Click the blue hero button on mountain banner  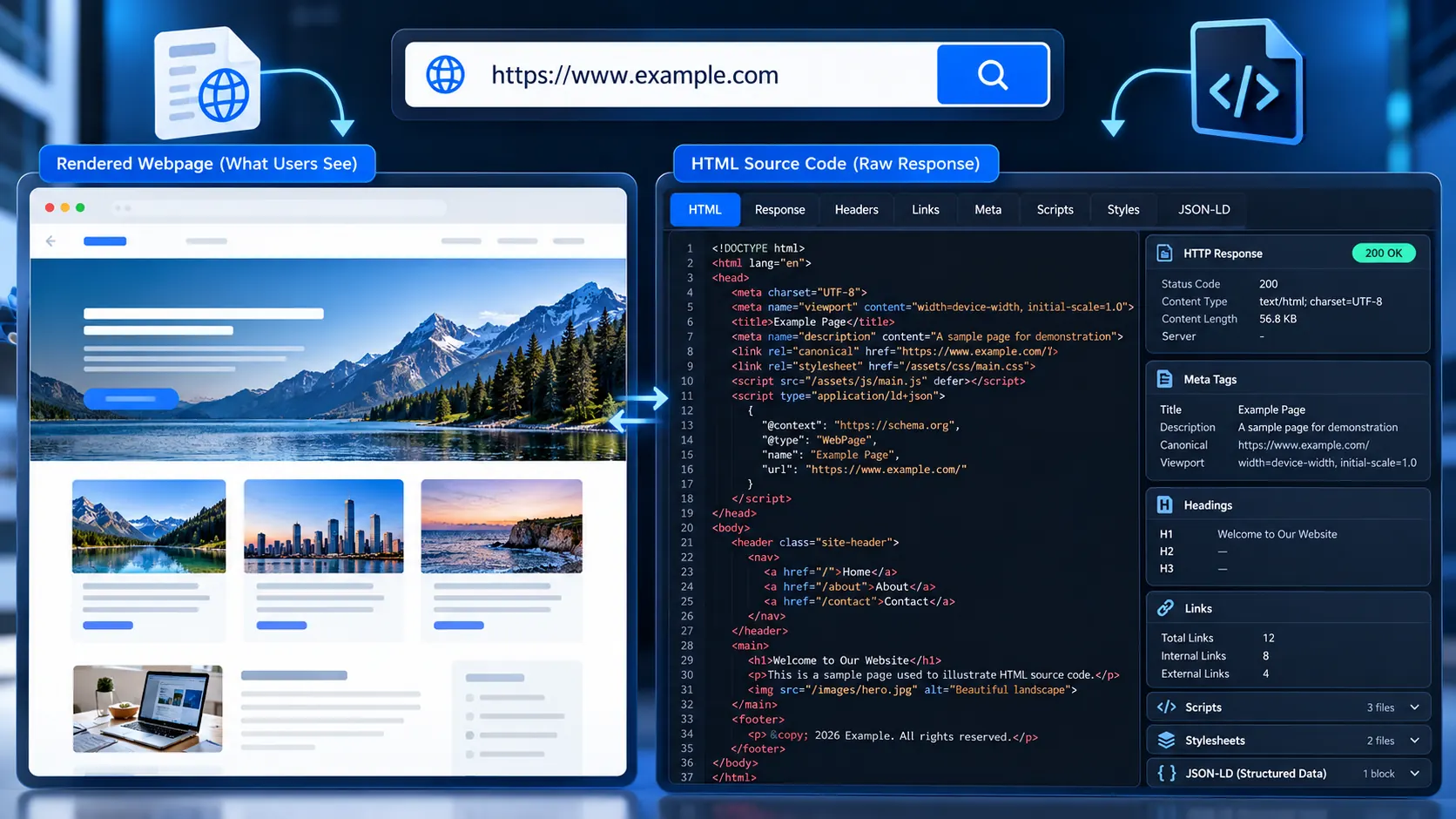pyautogui.click(x=131, y=398)
